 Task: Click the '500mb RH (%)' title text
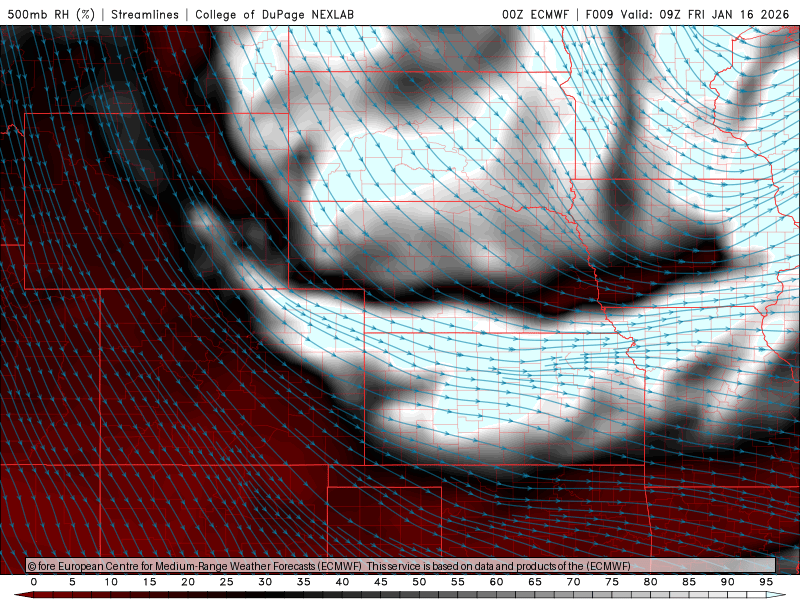coord(51,14)
